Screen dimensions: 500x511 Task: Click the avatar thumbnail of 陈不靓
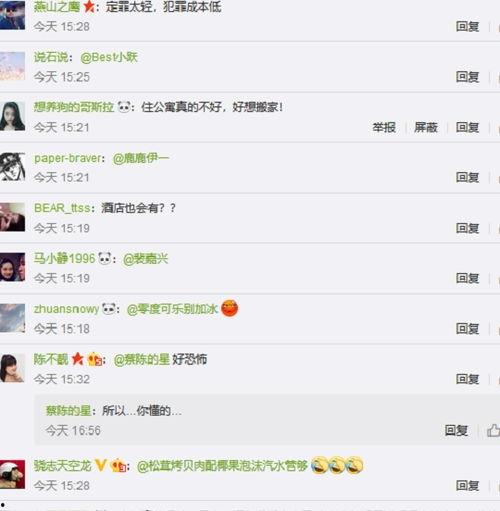12,368
